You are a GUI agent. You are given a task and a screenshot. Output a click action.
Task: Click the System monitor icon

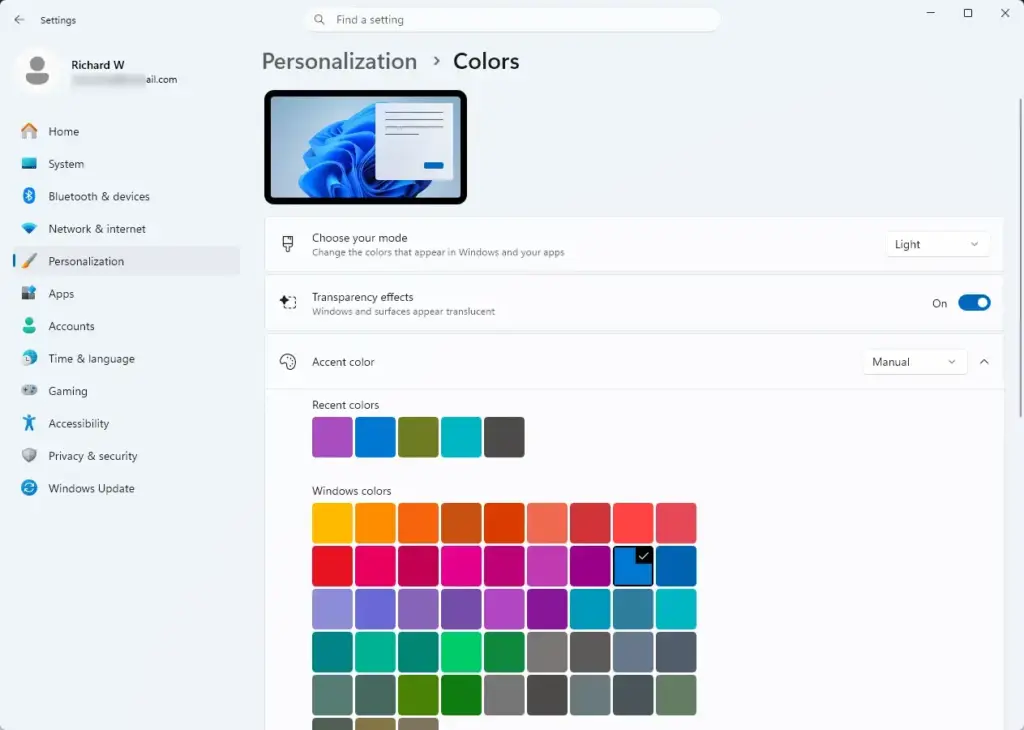(x=29, y=163)
